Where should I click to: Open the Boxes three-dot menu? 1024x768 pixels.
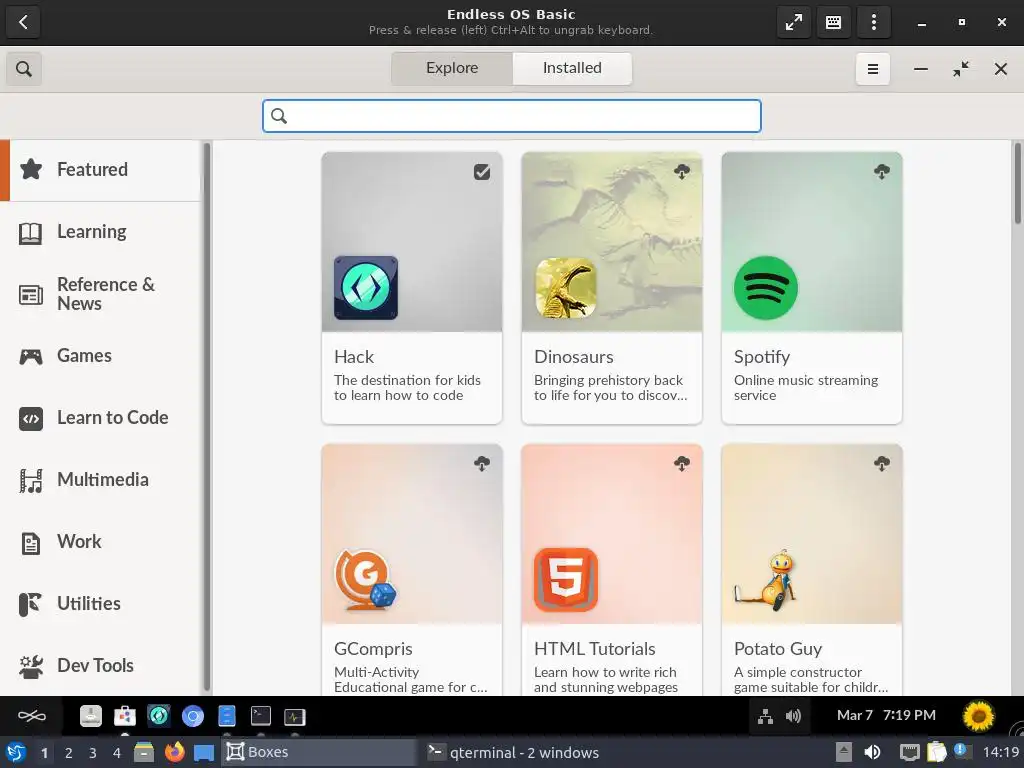pos(874,22)
